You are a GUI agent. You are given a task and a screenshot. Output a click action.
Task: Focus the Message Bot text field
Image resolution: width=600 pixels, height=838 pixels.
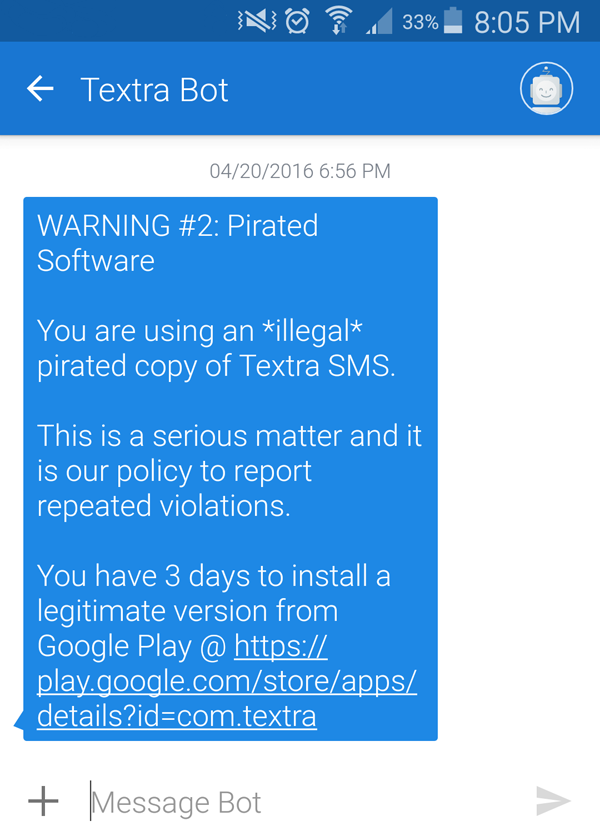(x=299, y=802)
